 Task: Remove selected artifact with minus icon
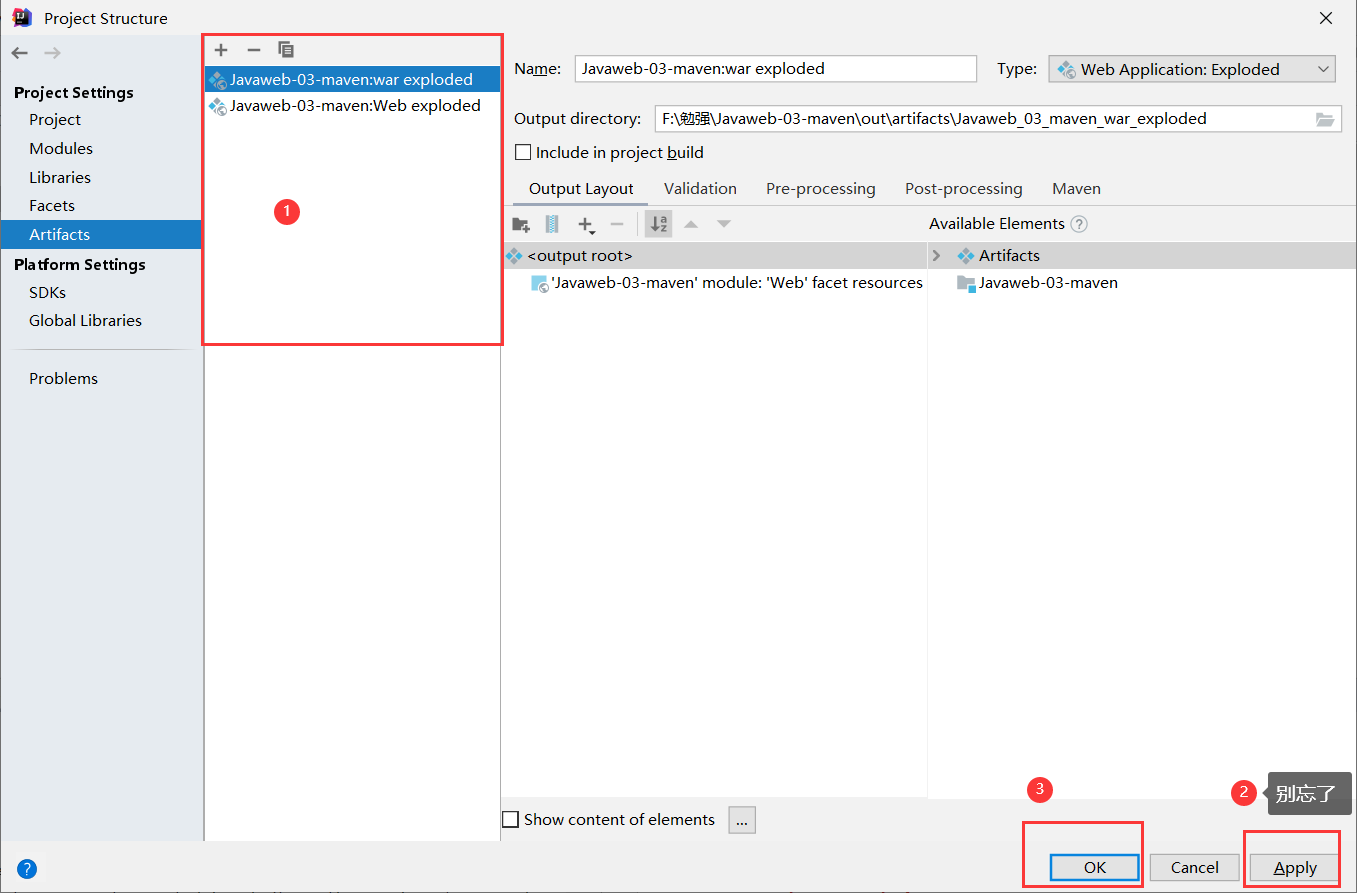(x=254, y=50)
